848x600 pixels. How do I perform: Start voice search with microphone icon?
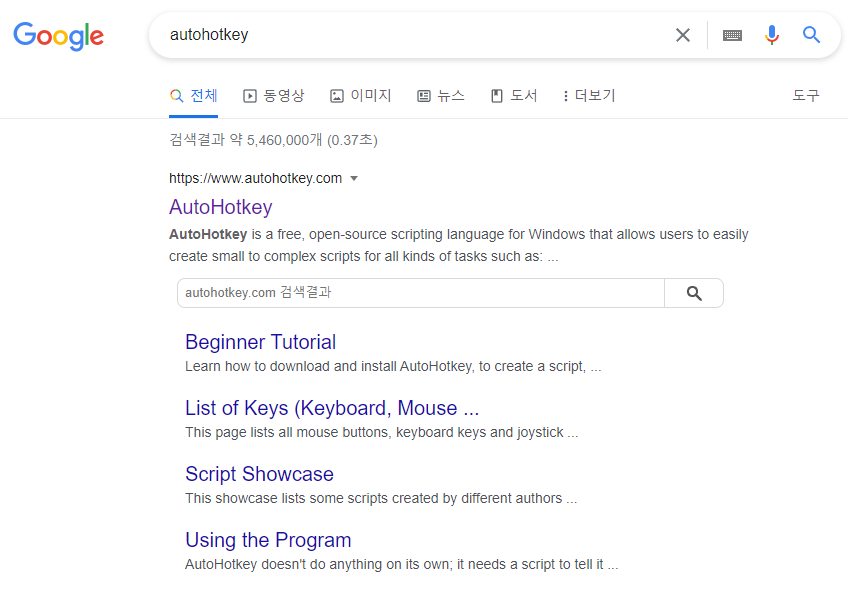coord(772,35)
